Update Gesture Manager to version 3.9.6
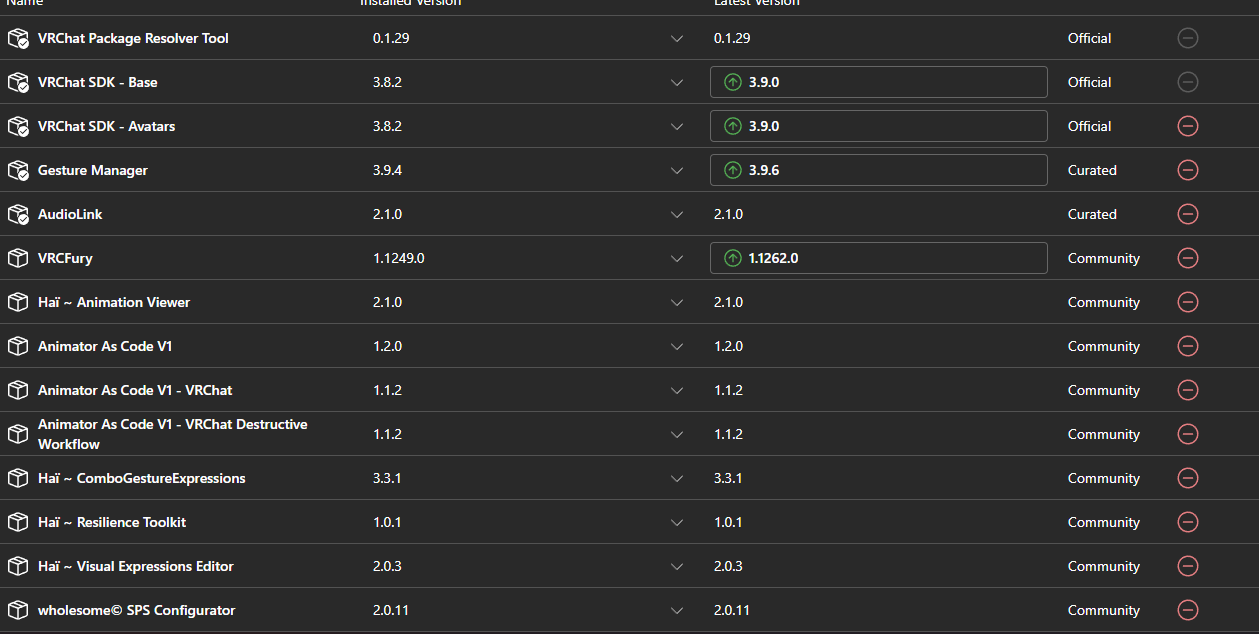The height and width of the screenshot is (634, 1259). pos(878,170)
